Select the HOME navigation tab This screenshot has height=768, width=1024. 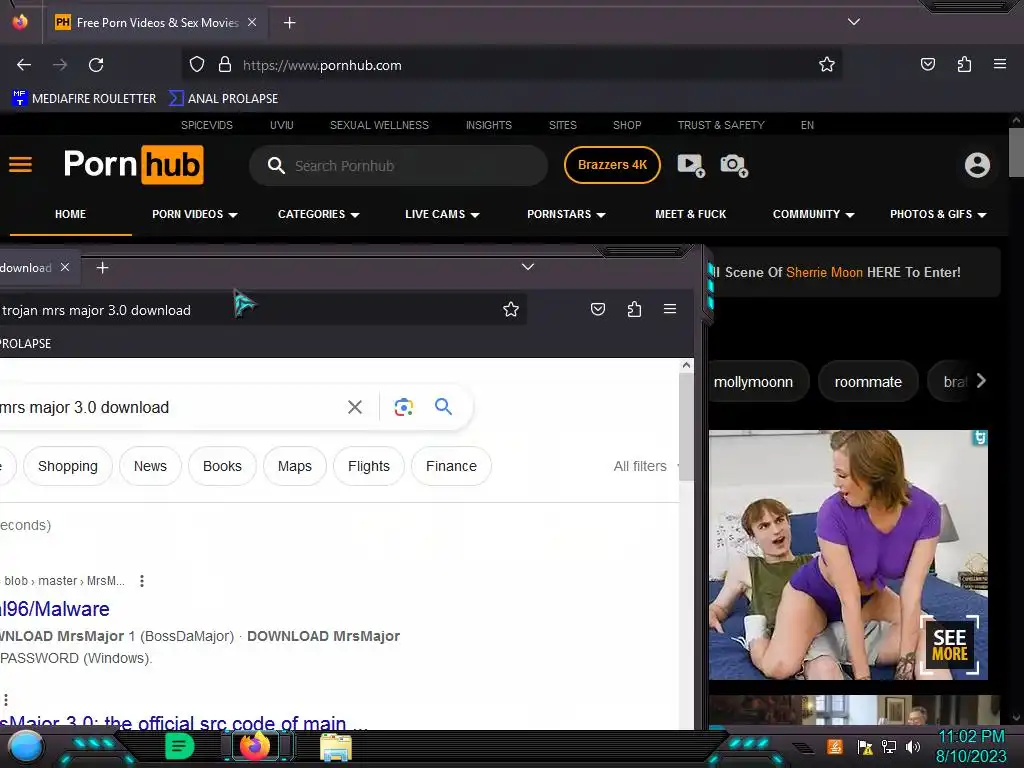(71, 214)
